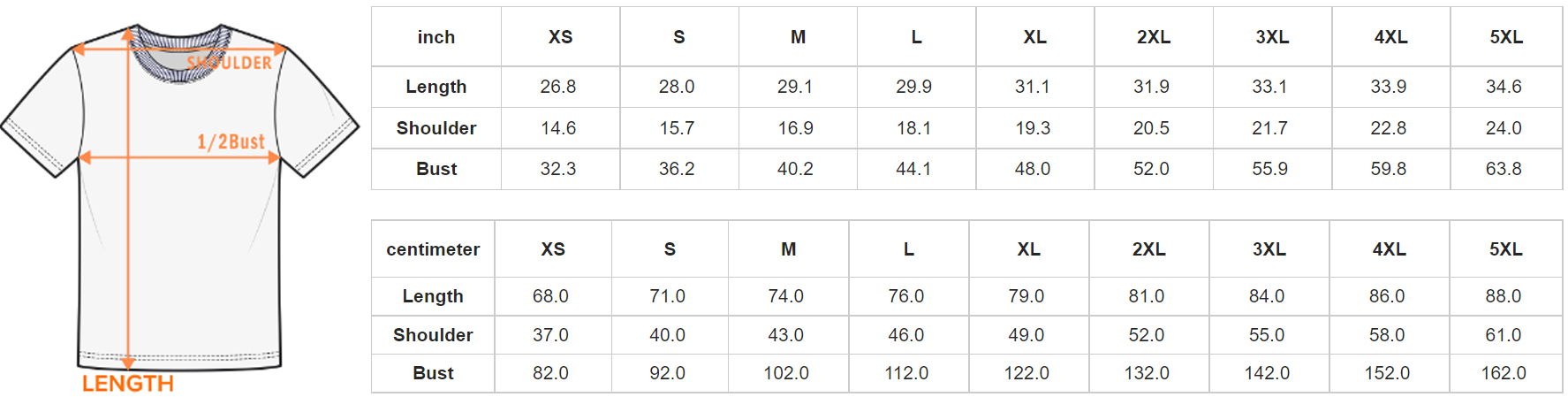Click the 5XL column header in centimeter table

pyautogui.click(x=1506, y=249)
